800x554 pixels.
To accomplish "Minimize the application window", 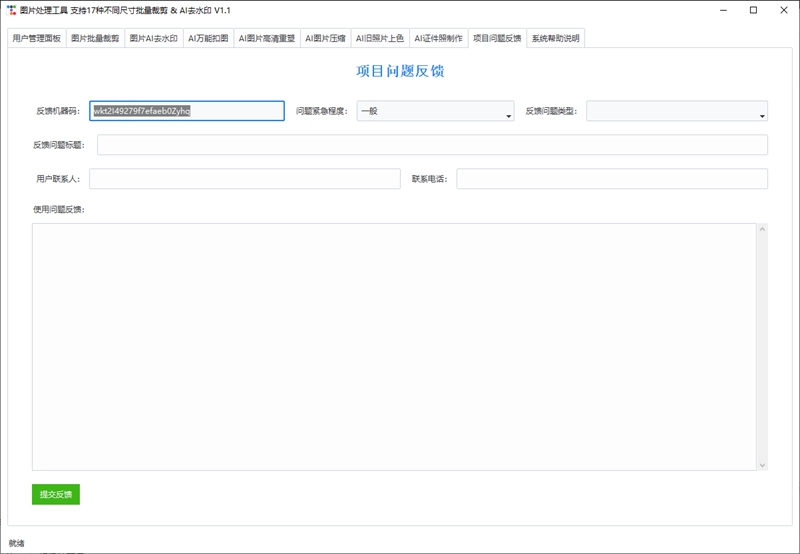I will [723, 10].
